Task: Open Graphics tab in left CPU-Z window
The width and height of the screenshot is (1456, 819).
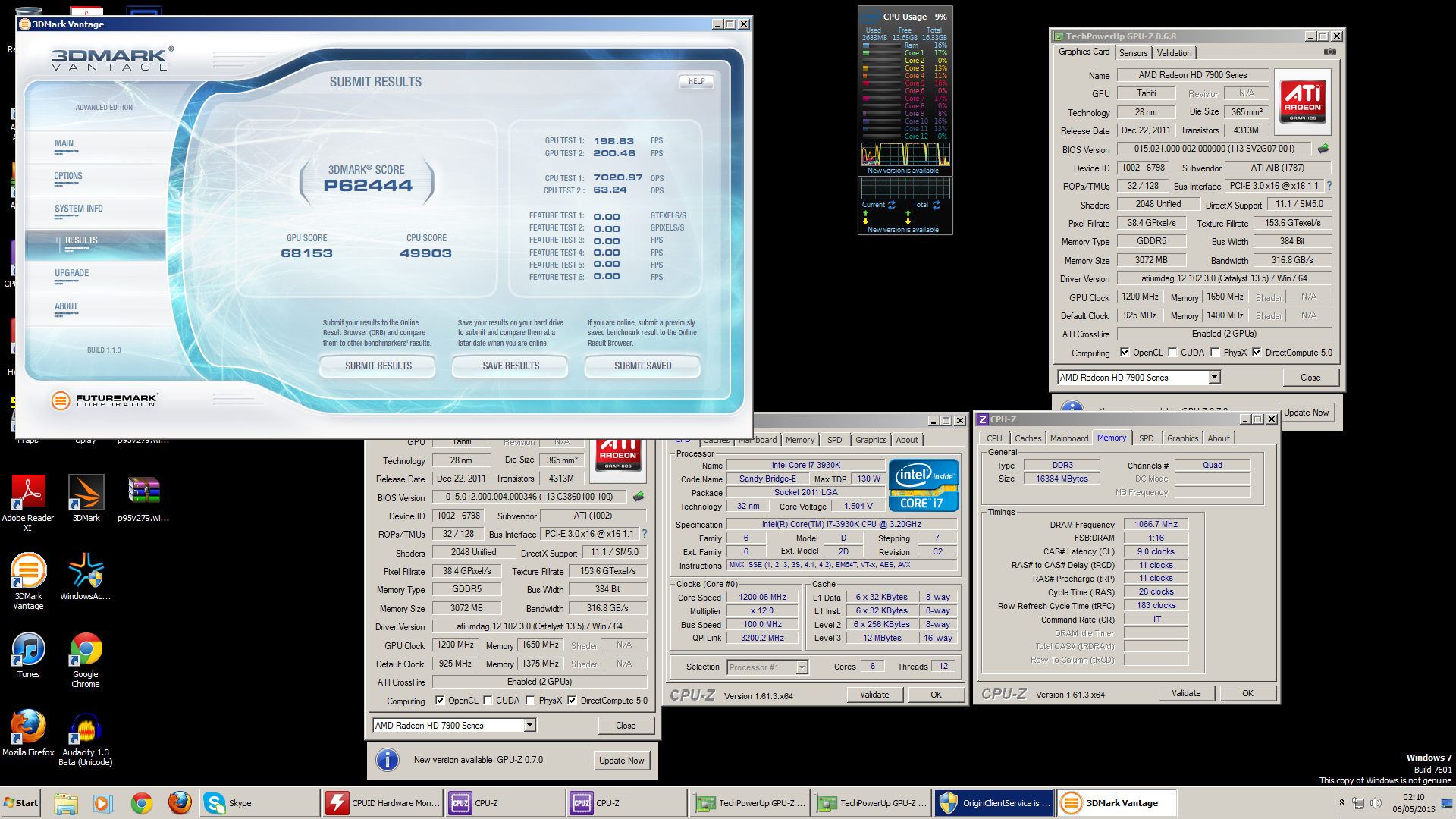Action: 871,440
